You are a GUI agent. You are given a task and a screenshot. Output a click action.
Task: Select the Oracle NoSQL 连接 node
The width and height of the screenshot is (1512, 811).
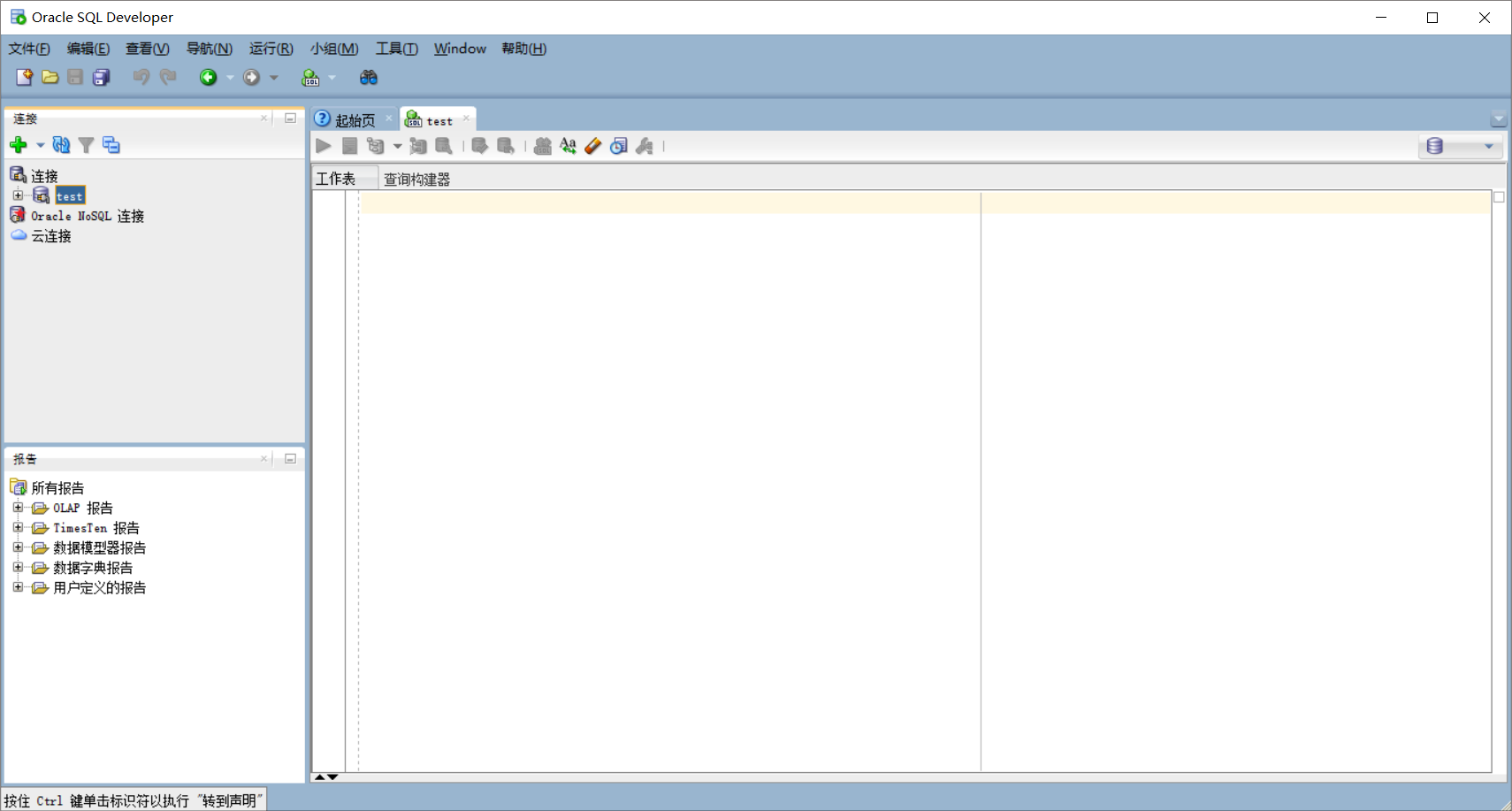click(x=88, y=216)
